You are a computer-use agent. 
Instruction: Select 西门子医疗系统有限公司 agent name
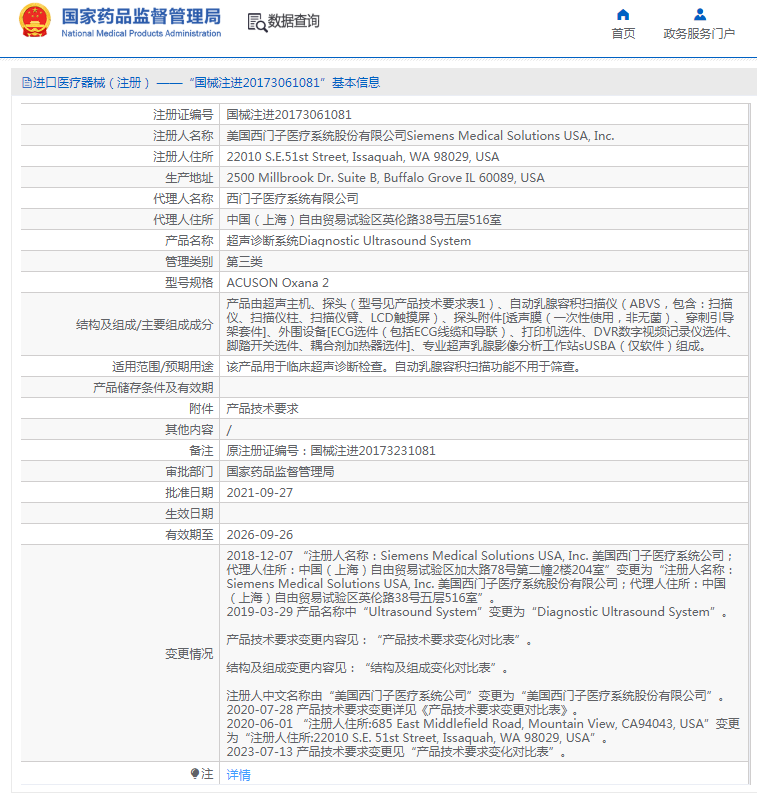[x=293, y=198]
